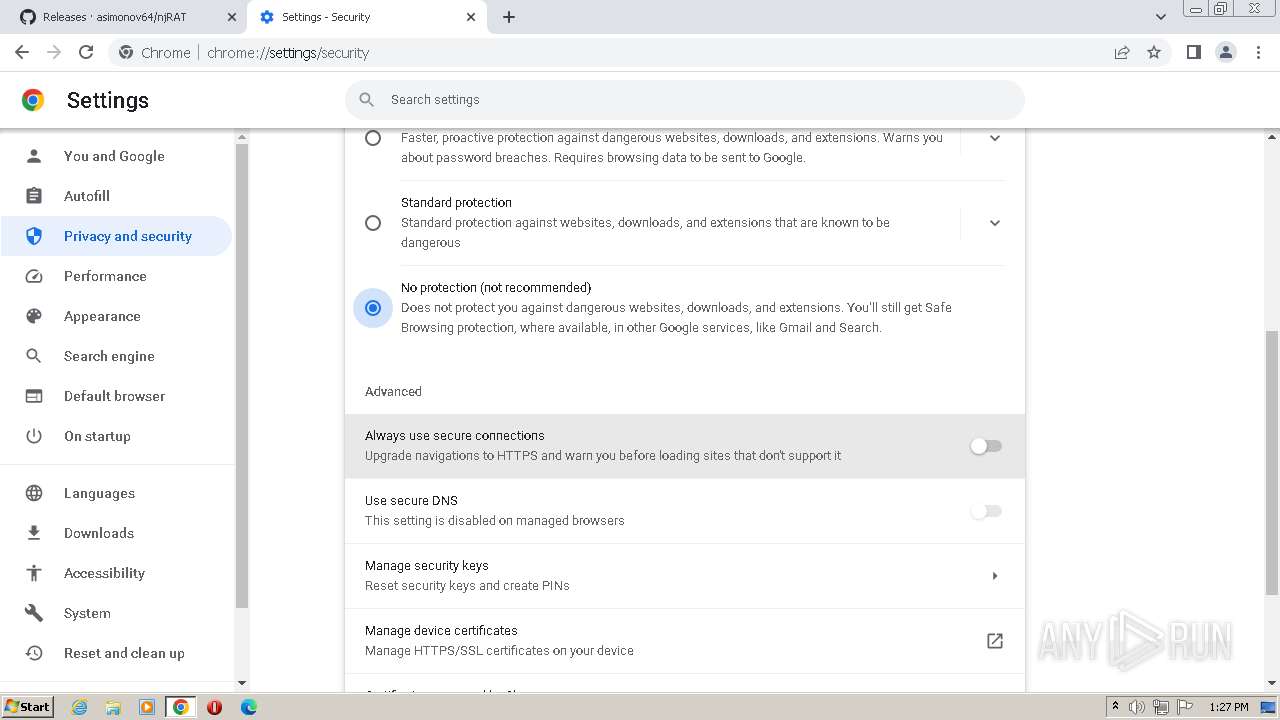Click the browser forward arrow

(54, 52)
